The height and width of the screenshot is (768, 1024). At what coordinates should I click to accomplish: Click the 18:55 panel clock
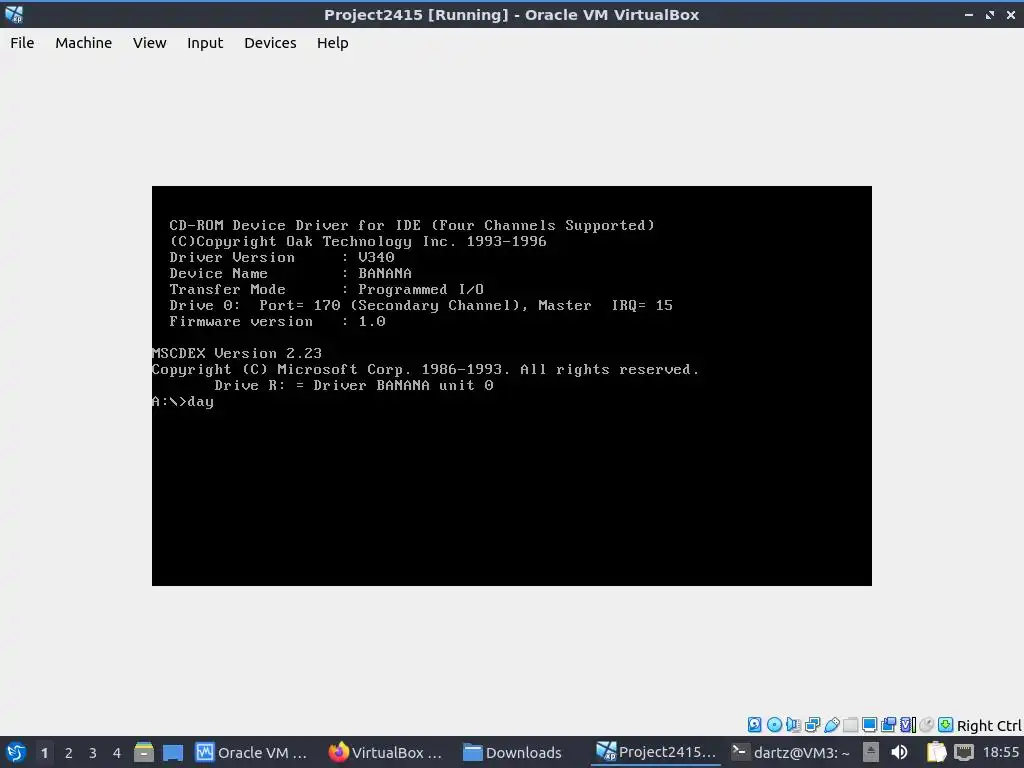point(1001,752)
